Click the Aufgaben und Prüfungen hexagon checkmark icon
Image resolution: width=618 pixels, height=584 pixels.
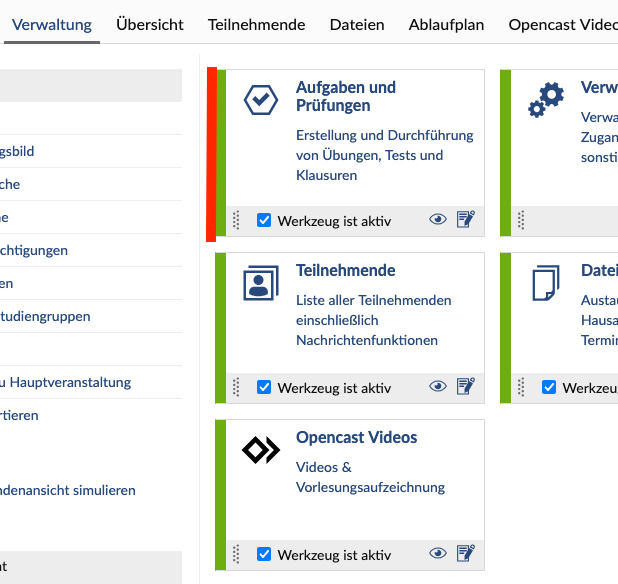click(x=261, y=100)
